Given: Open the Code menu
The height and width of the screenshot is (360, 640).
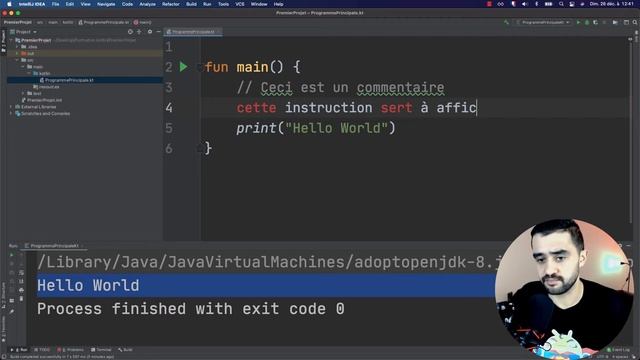Looking at the screenshot, I should pos(127,4).
